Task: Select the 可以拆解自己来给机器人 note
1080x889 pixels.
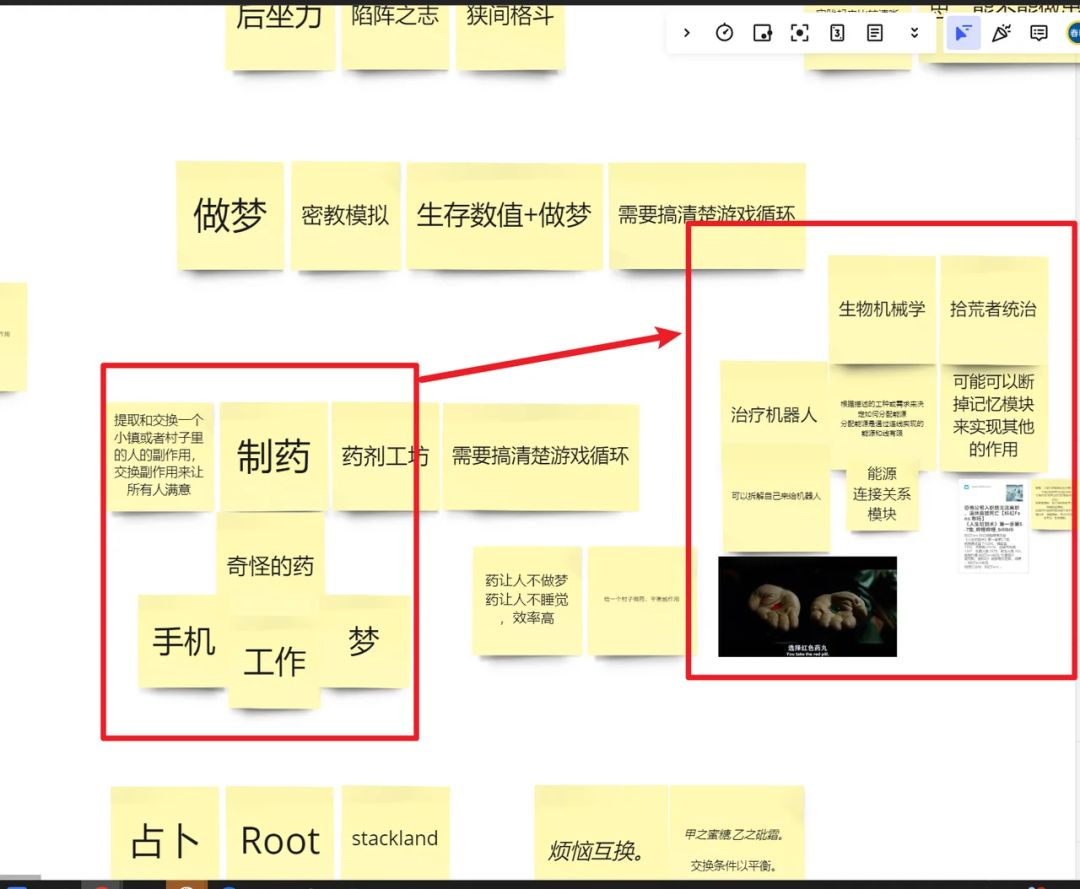Action: [776, 496]
